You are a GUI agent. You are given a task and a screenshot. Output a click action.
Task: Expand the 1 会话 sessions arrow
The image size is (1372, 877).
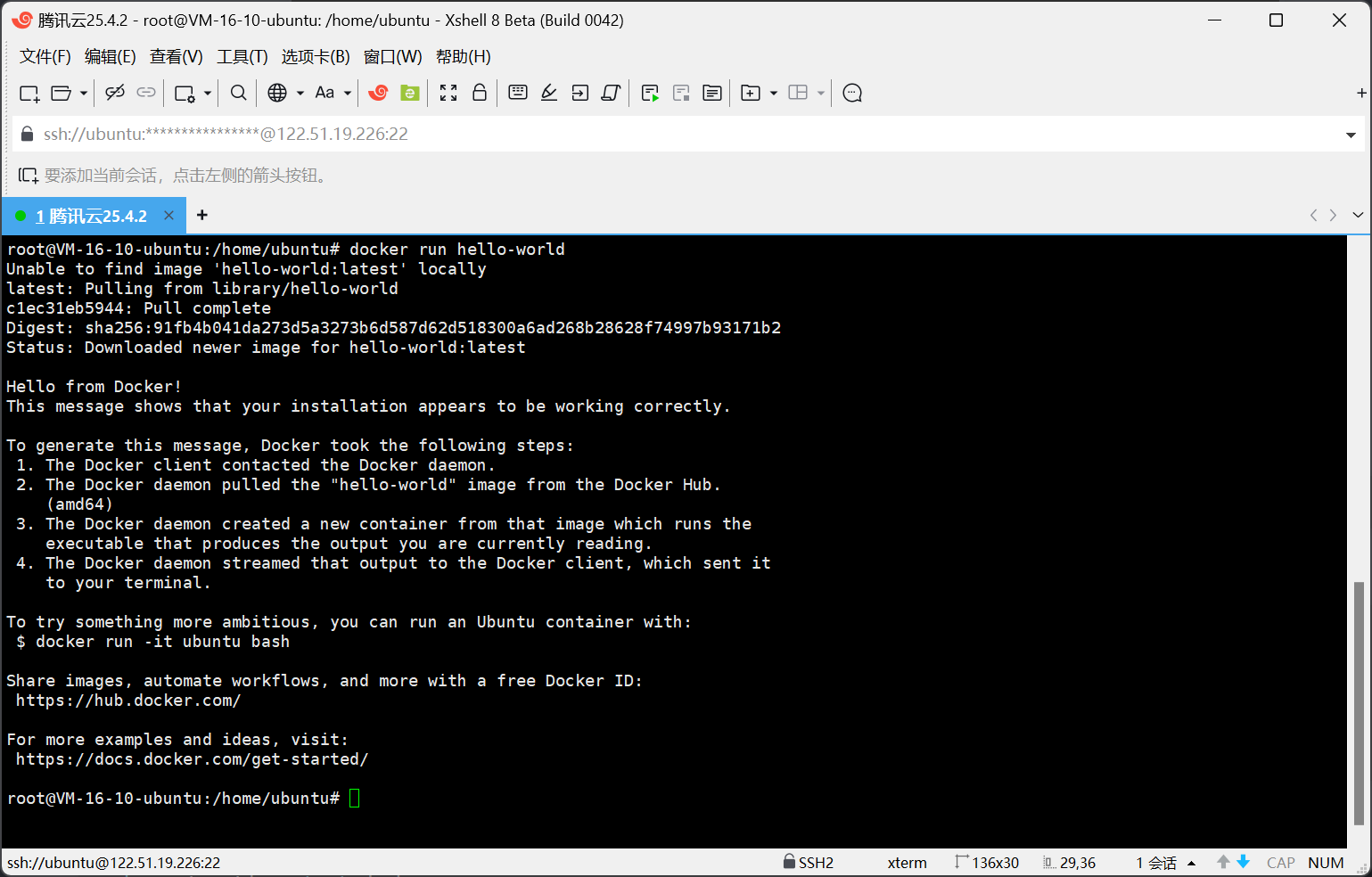tap(1191, 863)
